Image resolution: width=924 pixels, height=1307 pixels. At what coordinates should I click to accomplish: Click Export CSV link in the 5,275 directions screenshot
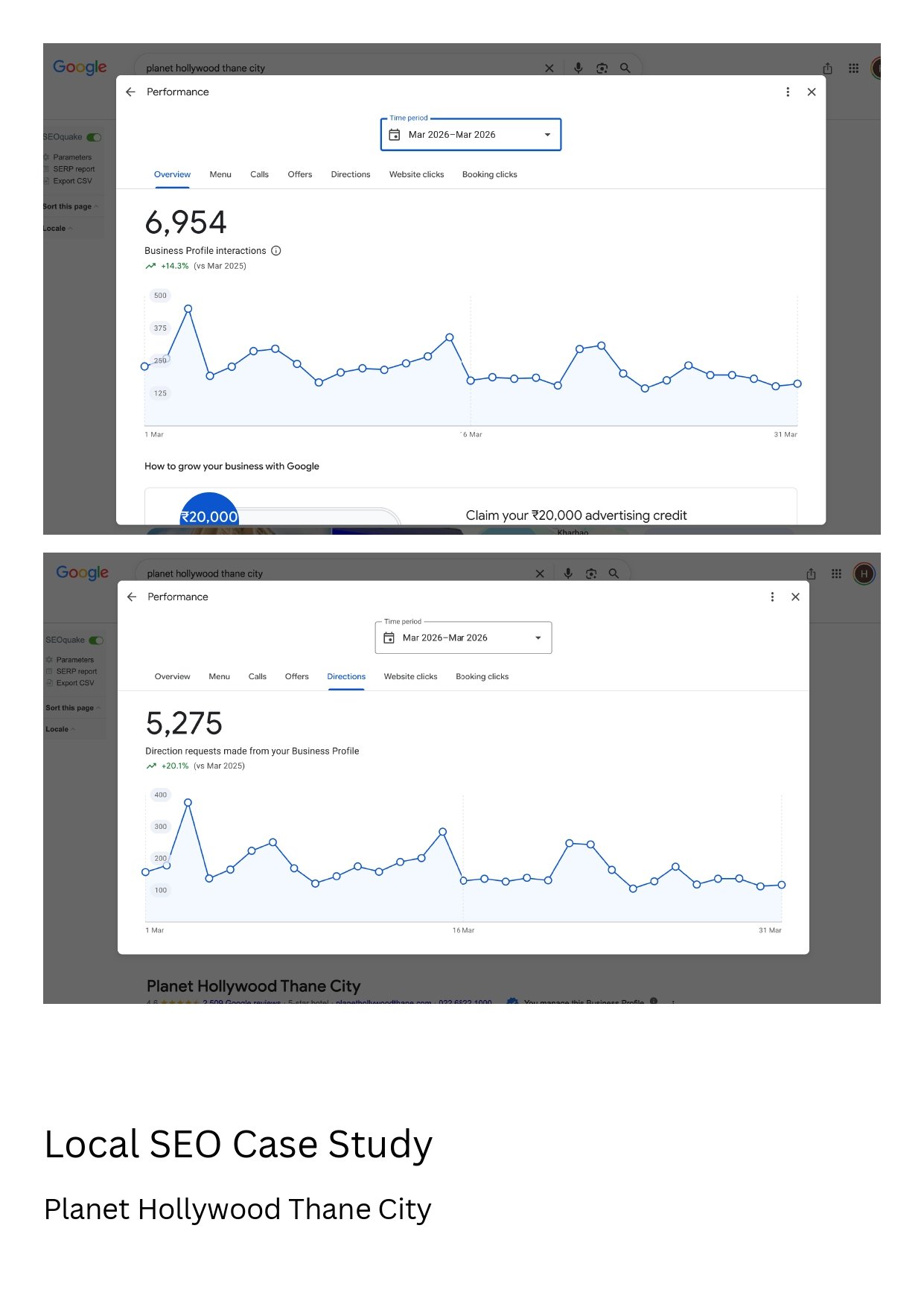(75, 683)
